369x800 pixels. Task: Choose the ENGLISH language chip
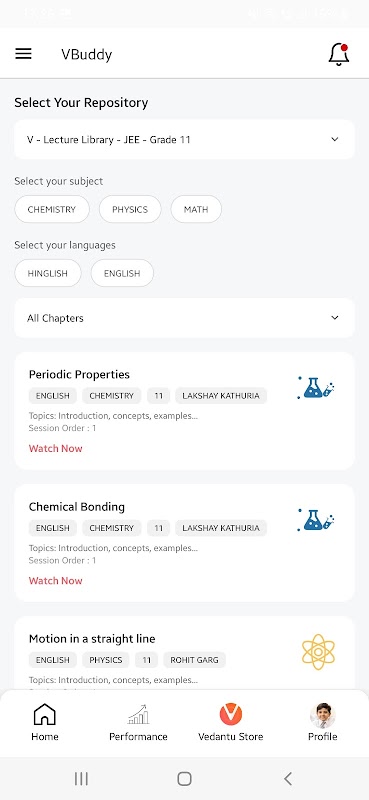pyautogui.click(x=122, y=273)
